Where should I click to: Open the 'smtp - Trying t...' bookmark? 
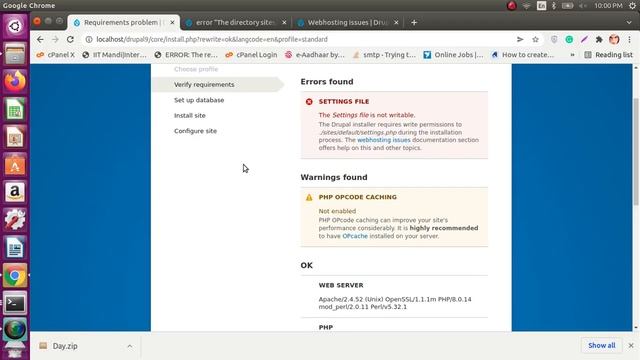(x=384, y=55)
